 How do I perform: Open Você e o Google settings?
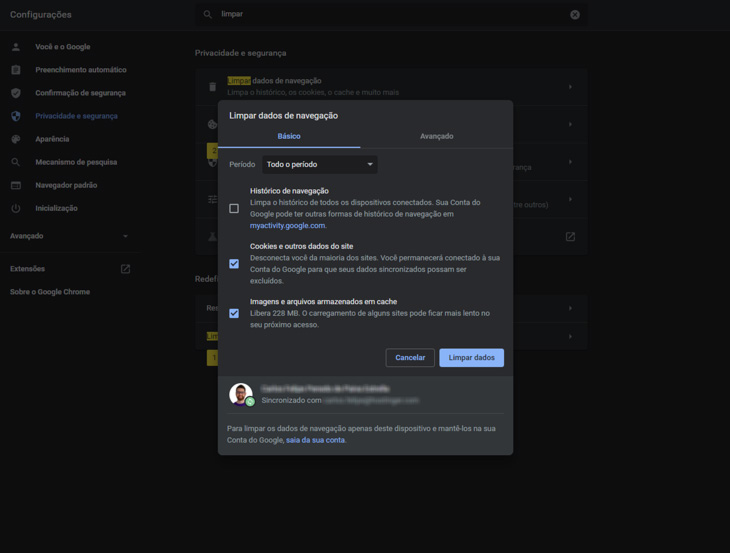[63, 47]
